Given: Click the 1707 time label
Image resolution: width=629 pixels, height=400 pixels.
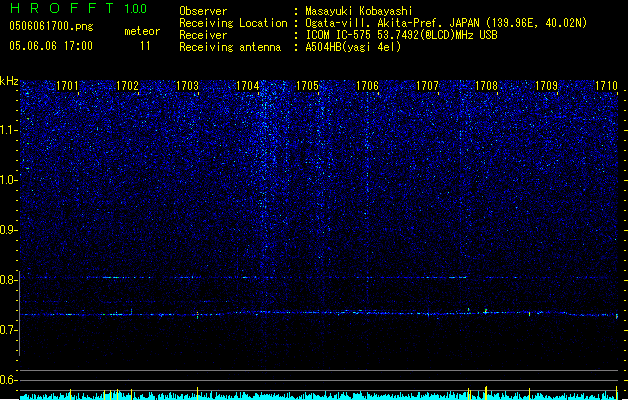Looking at the screenshot, I should 427,86.
